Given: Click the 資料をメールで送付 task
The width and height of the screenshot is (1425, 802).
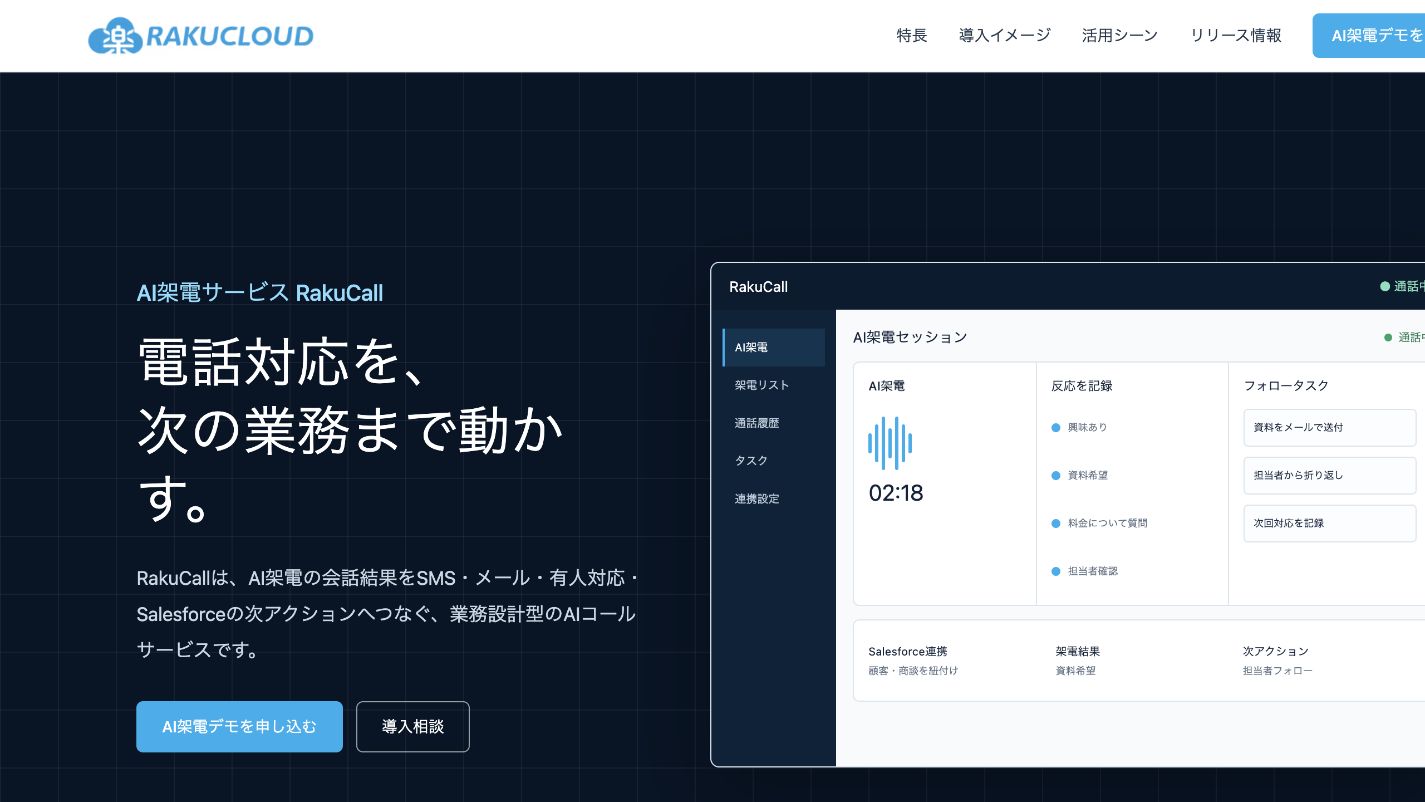Looking at the screenshot, I should click(1330, 428).
